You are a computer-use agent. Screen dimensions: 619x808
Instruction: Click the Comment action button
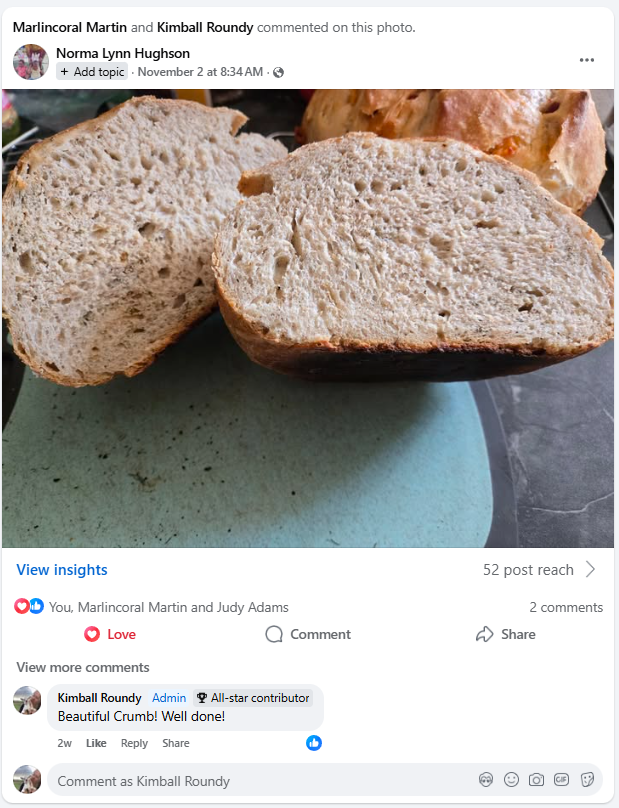coord(308,634)
